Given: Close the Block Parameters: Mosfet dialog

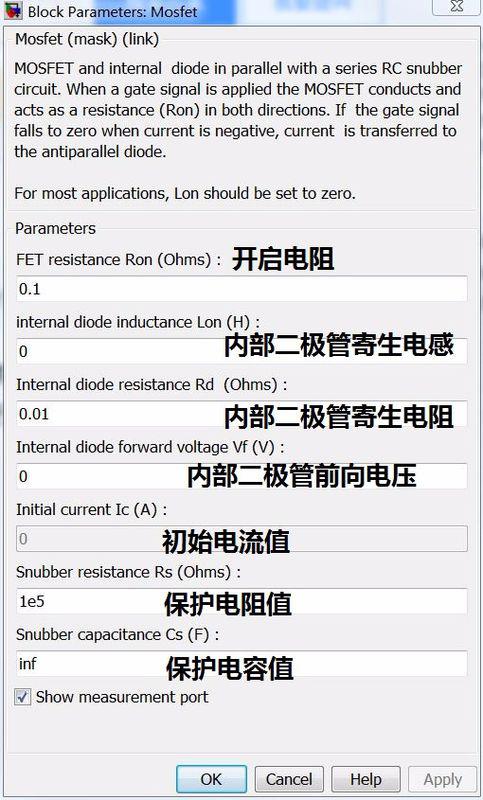Looking at the screenshot, I should pos(457,7).
